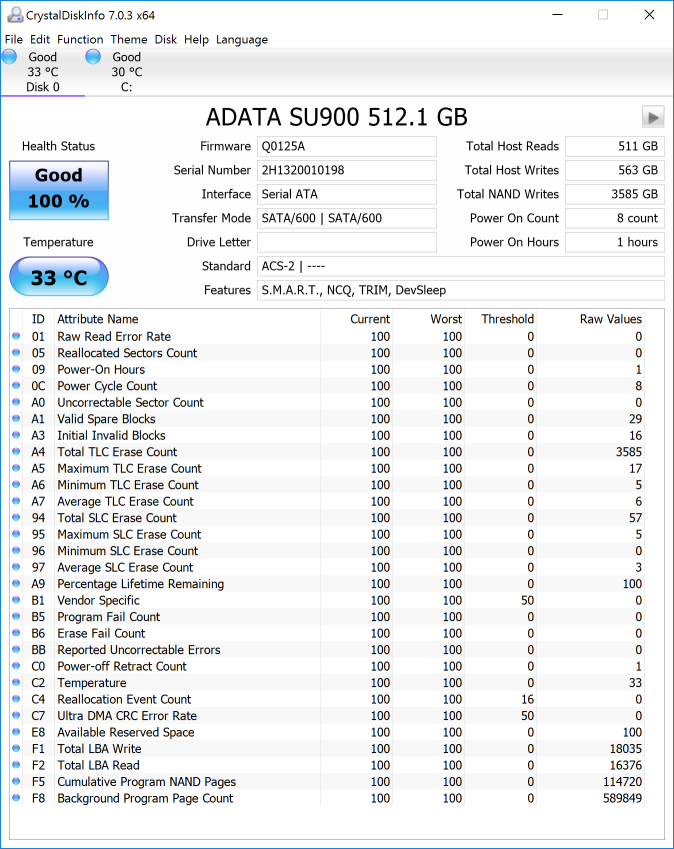
Task: Click status dot for Raw Read Error Rate
Action: [16, 336]
